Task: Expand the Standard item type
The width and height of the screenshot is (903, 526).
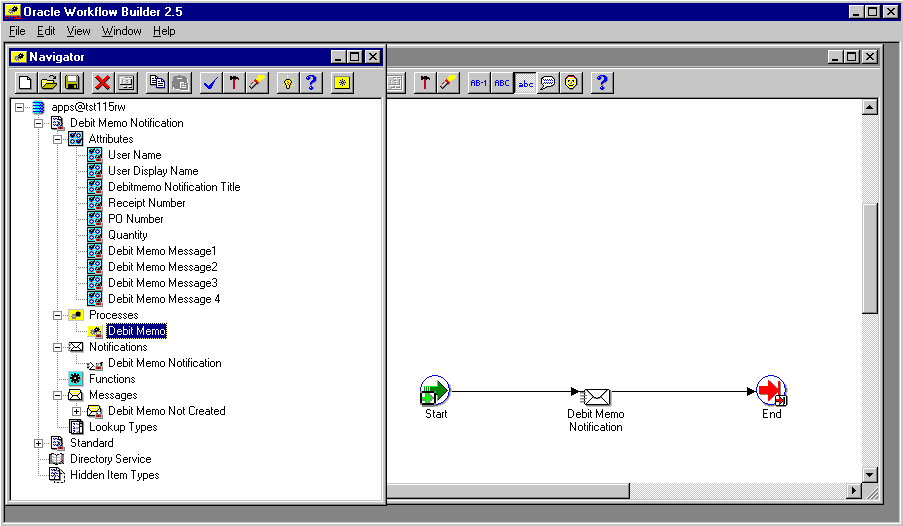Action: [x=39, y=444]
